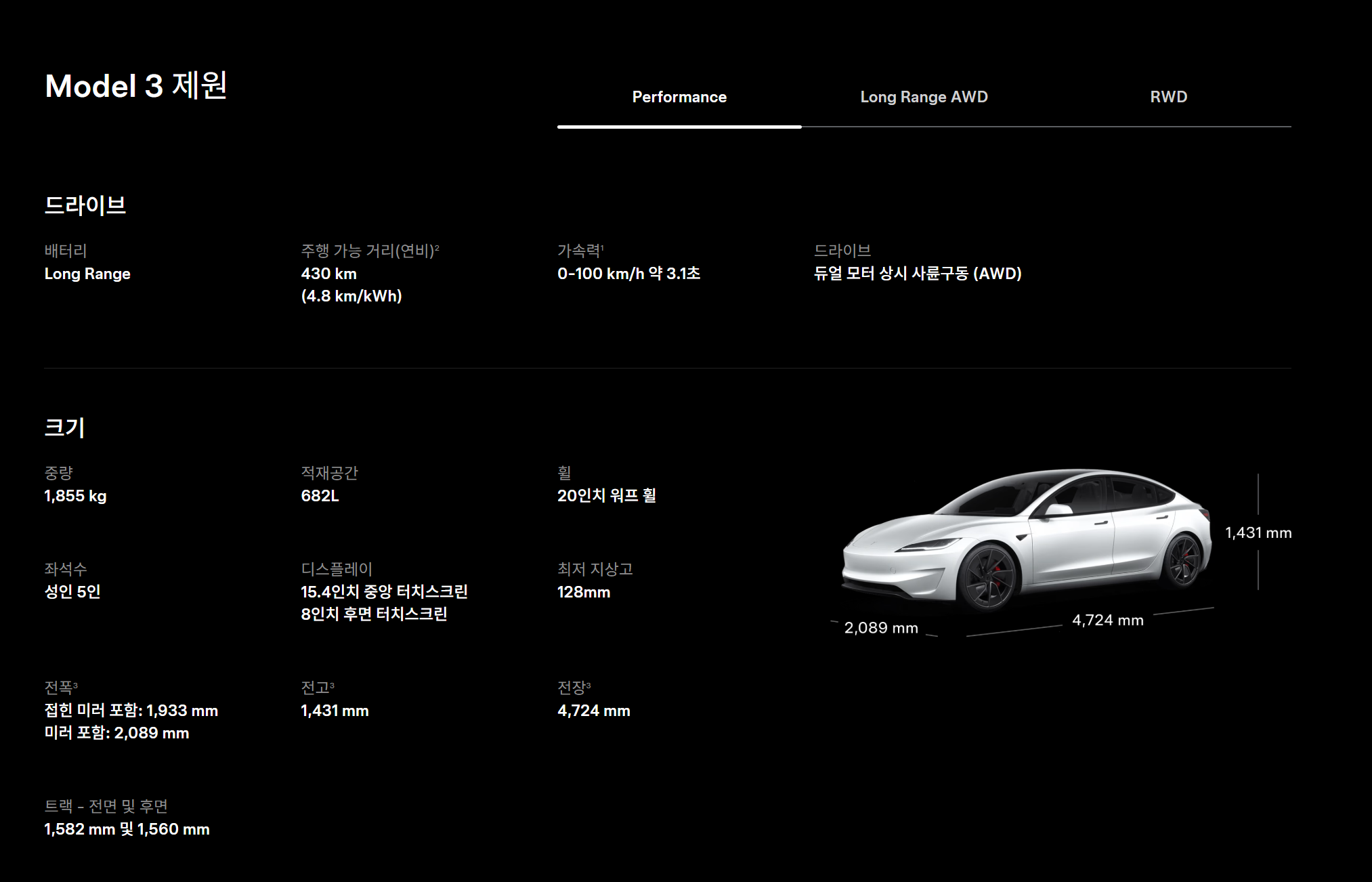Click the 4,724 mm length label under the car
Image resolution: width=1372 pixels, height=882 pixels.
1108,621
